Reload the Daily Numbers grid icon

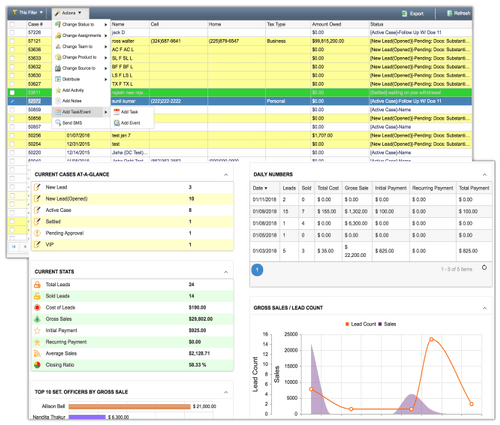point(484,268)
